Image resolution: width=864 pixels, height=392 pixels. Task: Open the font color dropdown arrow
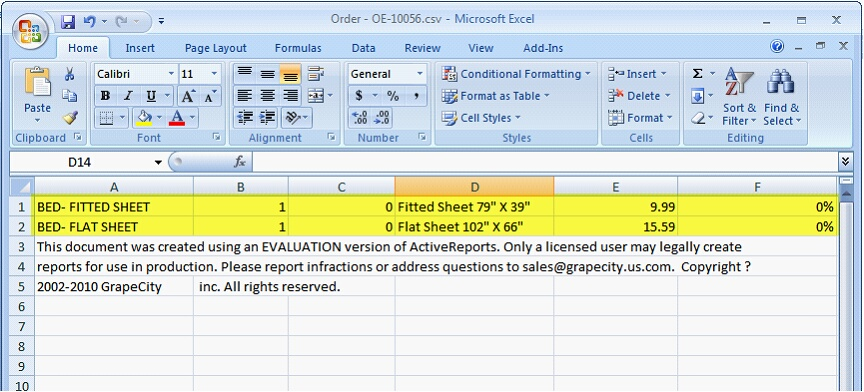[x=192, y=117]
